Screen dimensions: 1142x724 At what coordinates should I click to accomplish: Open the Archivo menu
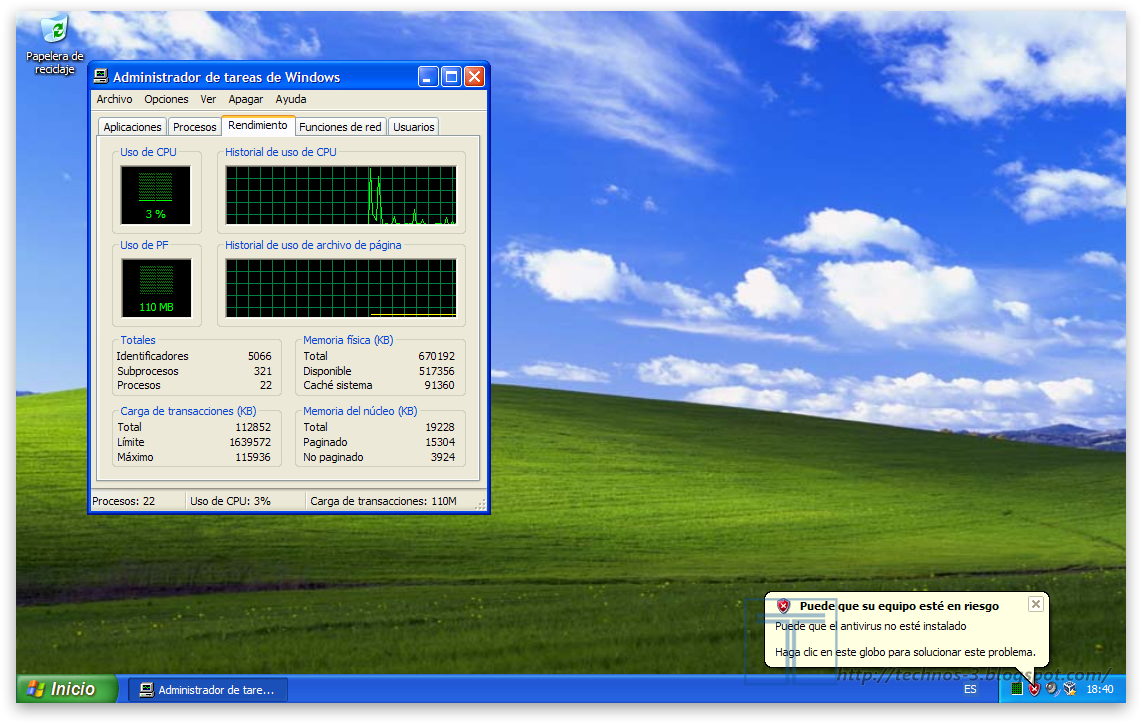click(x=114, y=99)
